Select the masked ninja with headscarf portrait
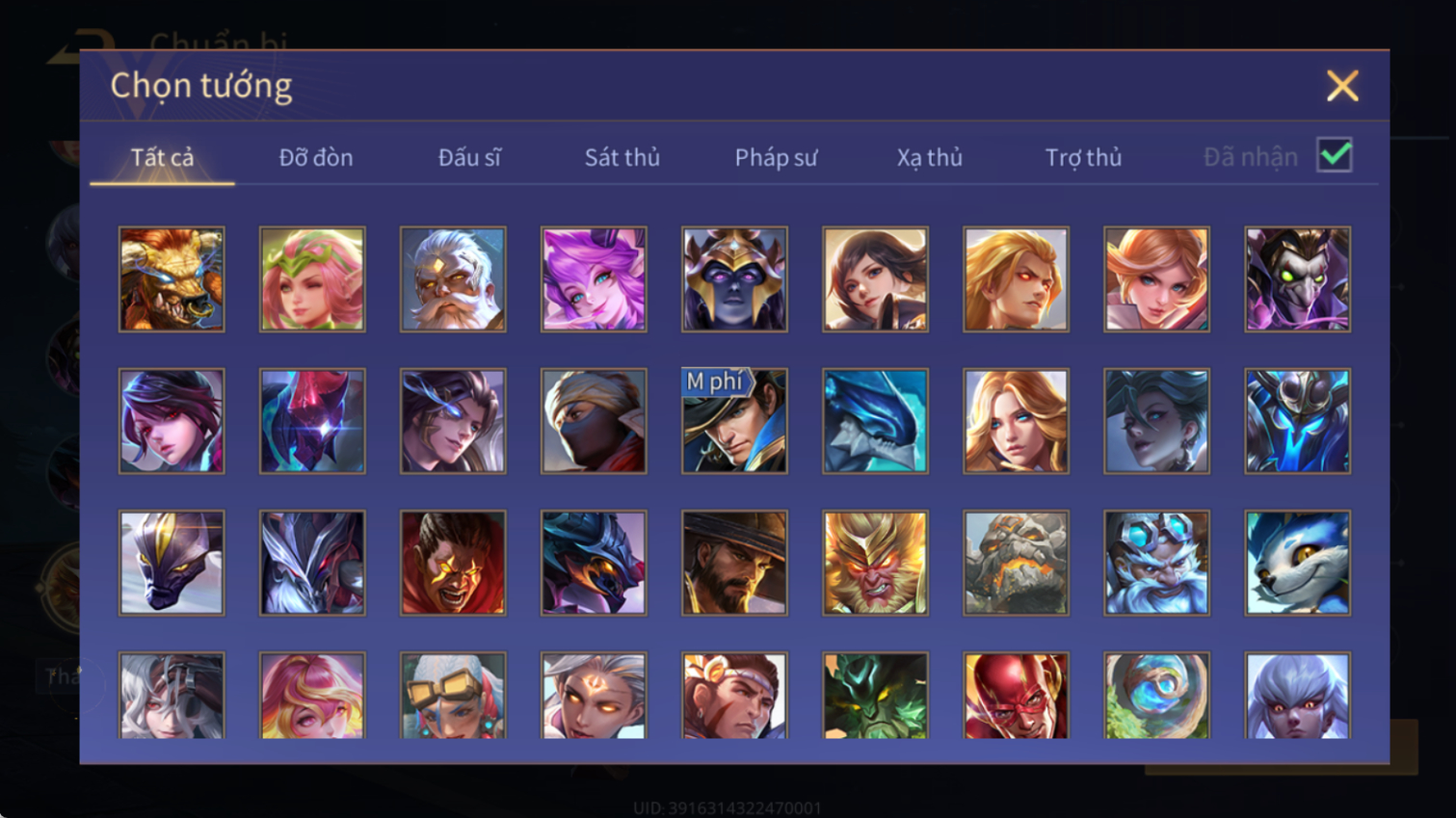 tap(594, 421)
